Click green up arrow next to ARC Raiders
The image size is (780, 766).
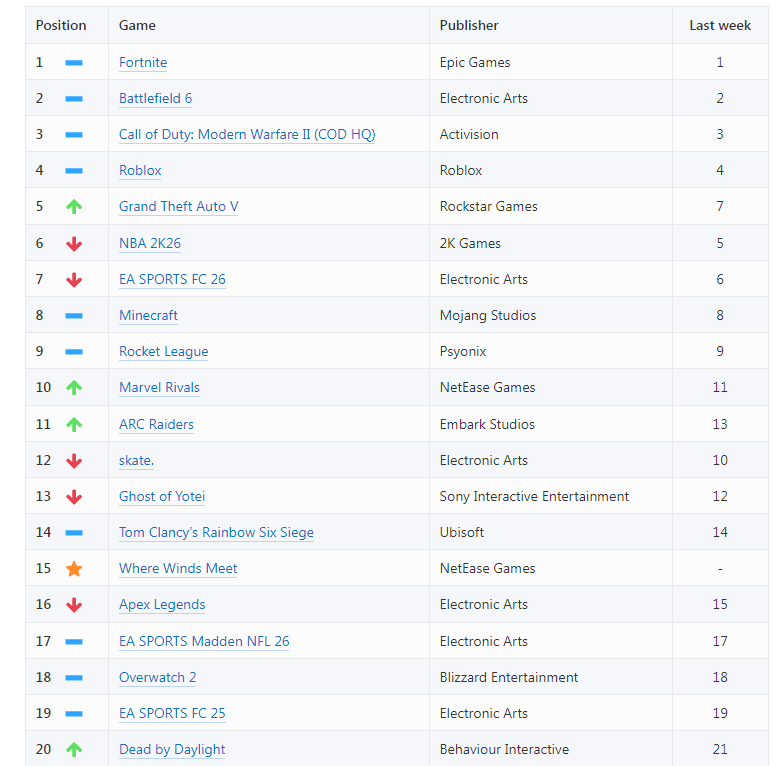(x=74, y=424)
